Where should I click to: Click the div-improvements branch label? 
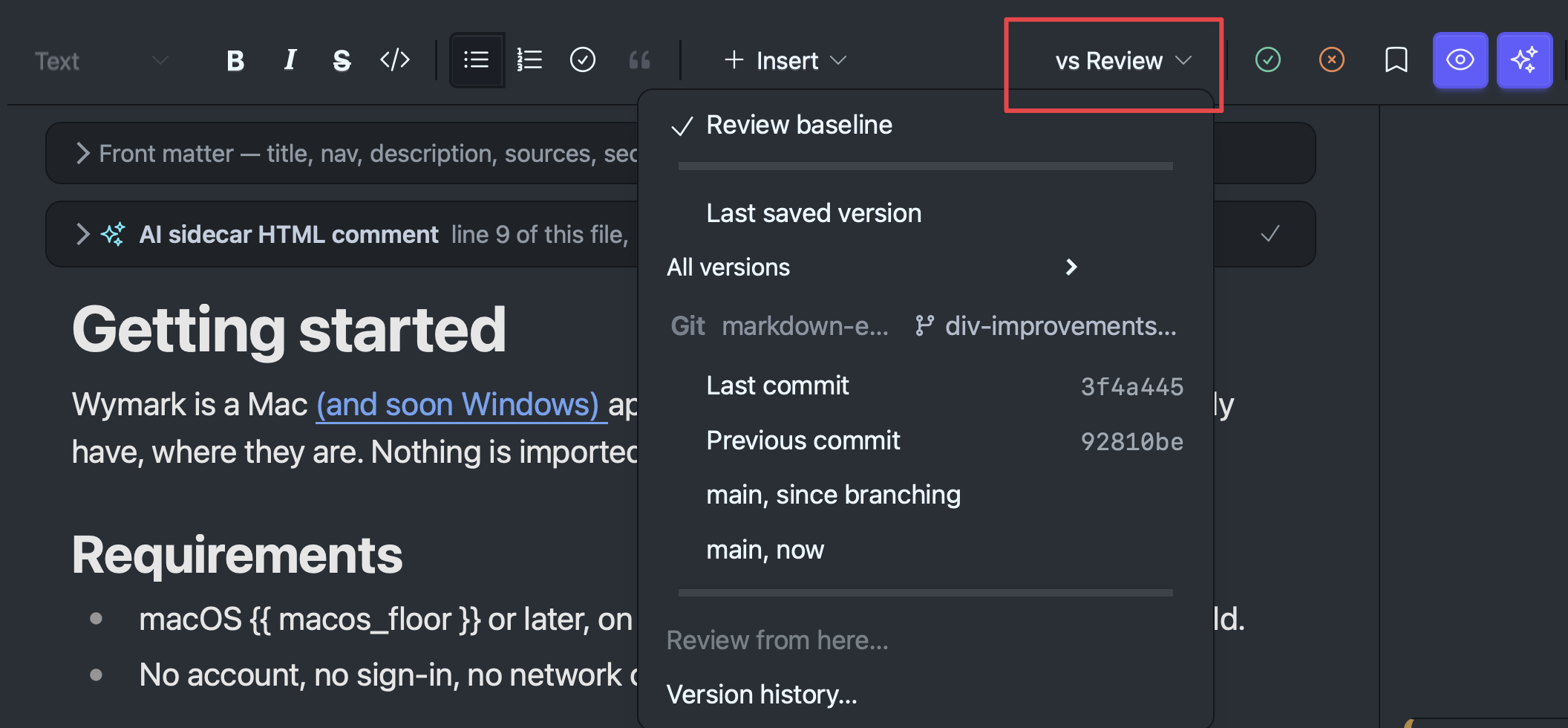1061,326
